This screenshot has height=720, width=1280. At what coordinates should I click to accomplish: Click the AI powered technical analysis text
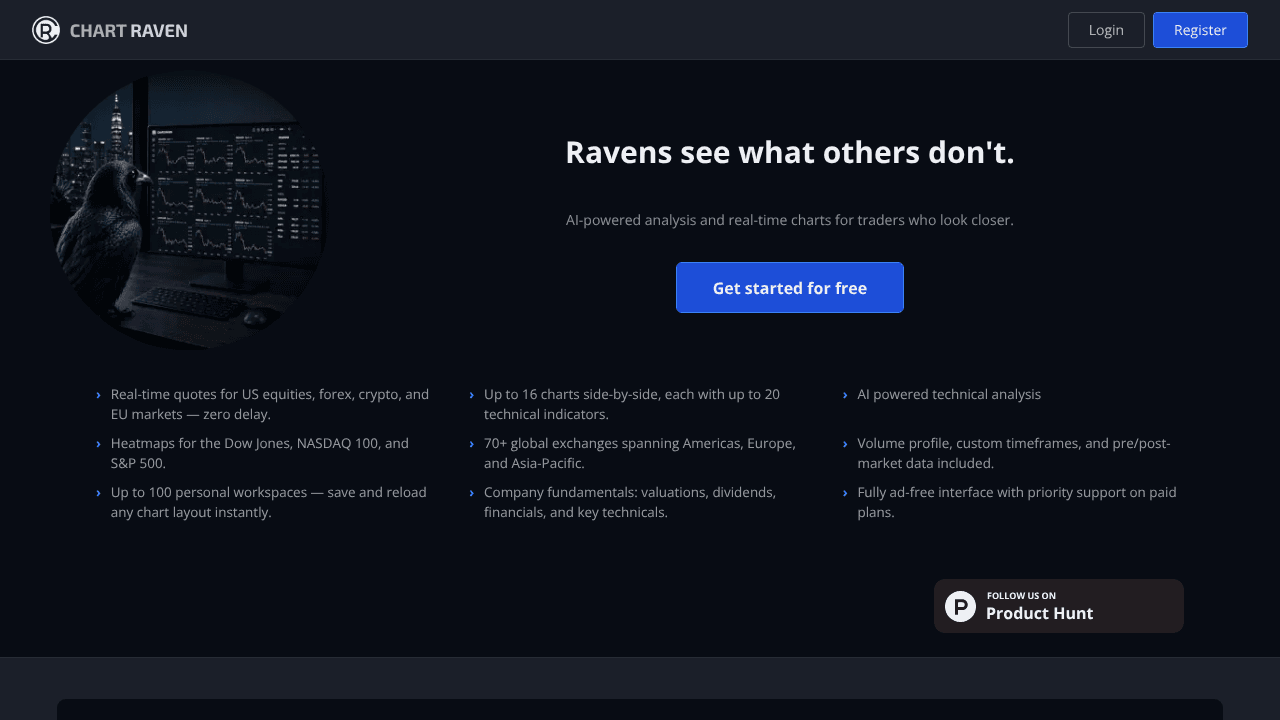point(949,394)
